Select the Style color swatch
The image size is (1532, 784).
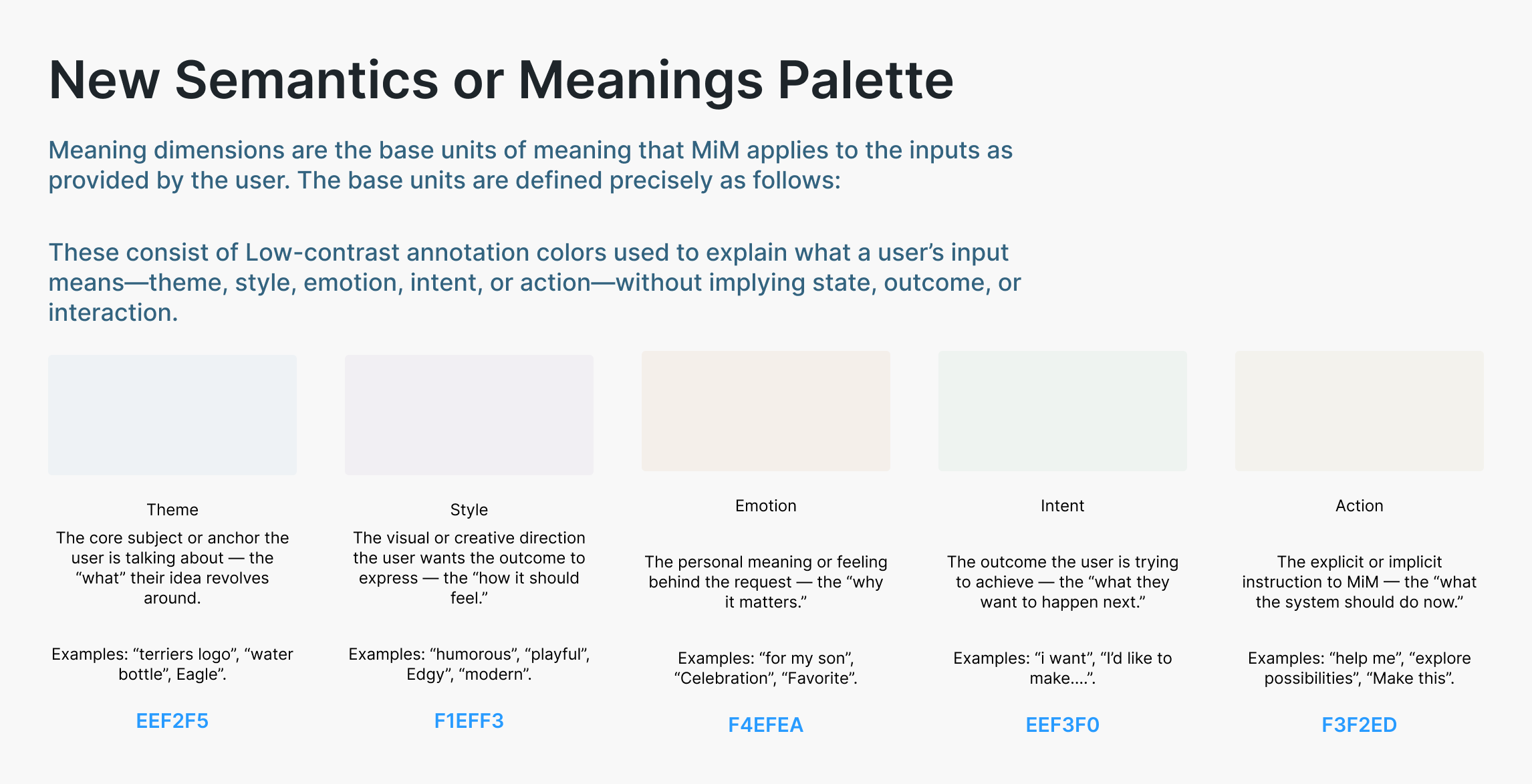click(x=469, y=415)
